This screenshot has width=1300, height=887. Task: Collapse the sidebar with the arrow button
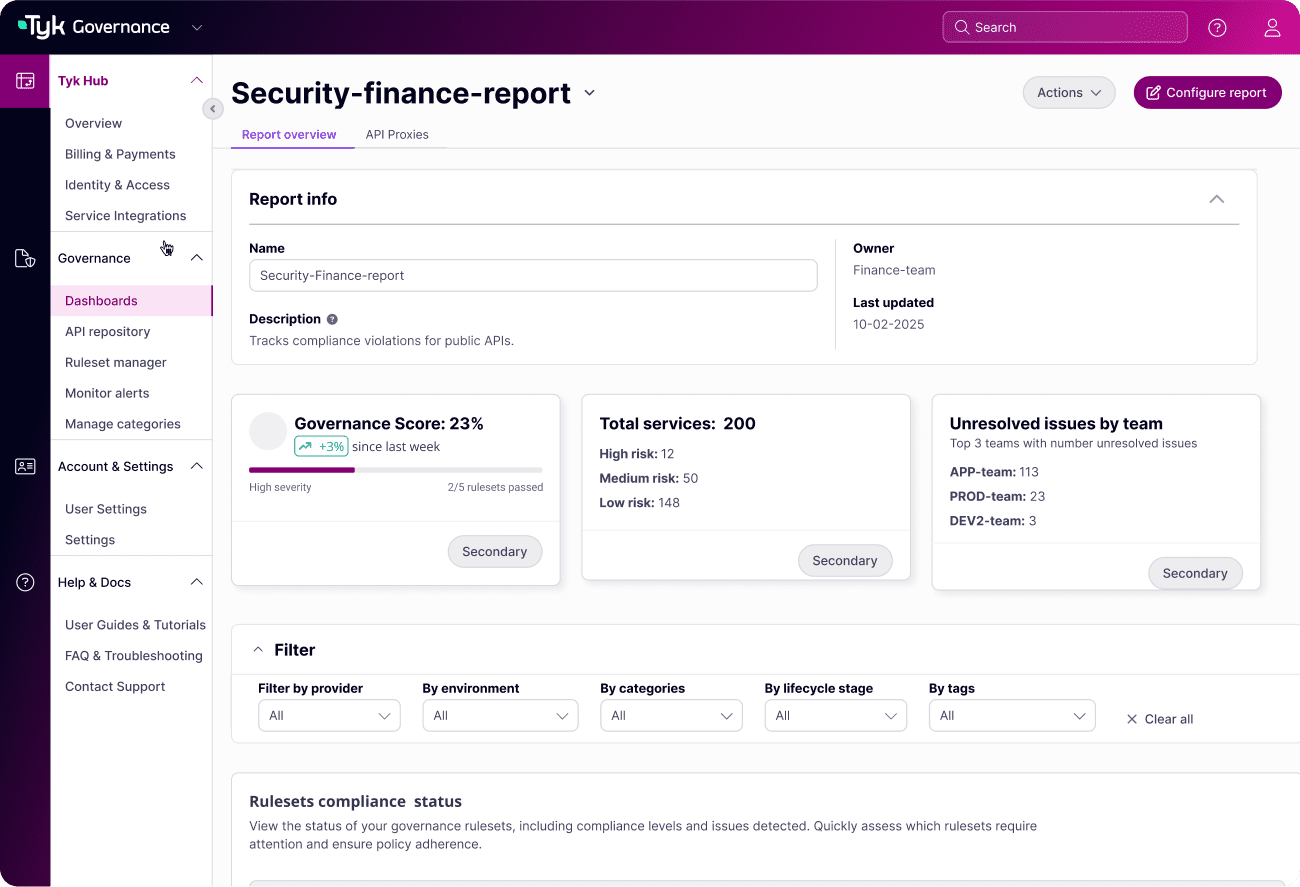click(x=213, y=109)
